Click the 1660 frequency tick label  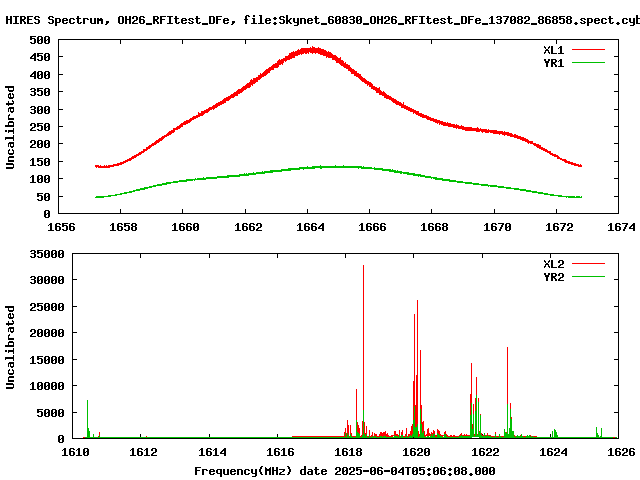185,227
